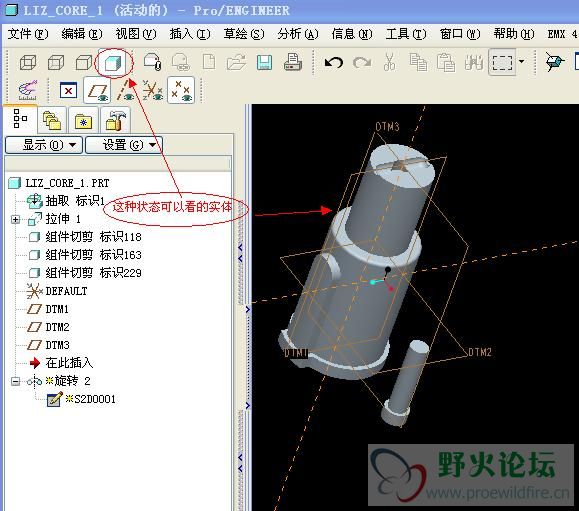The image size is (579, 511).
Task: Select the 在此插入 insert marker
Action: click(x=61, y=363)
